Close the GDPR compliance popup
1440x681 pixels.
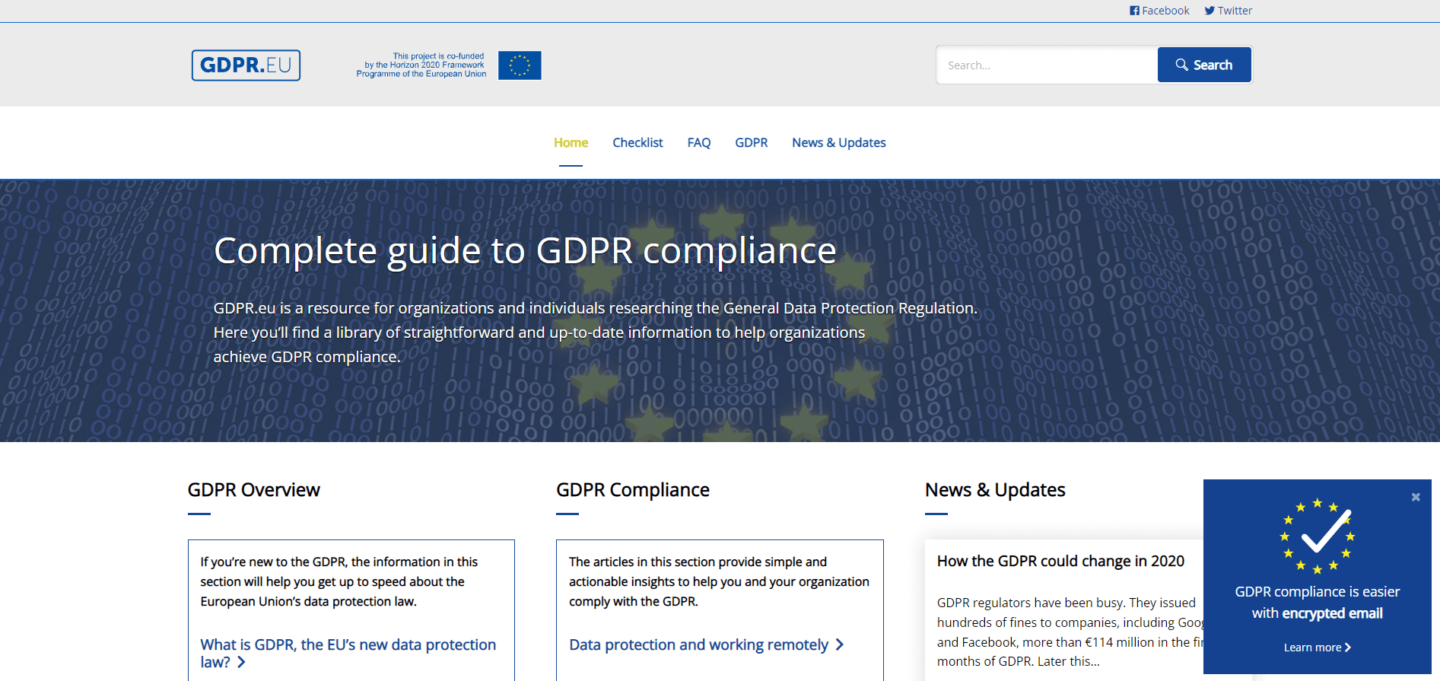tap(1415, 497)
